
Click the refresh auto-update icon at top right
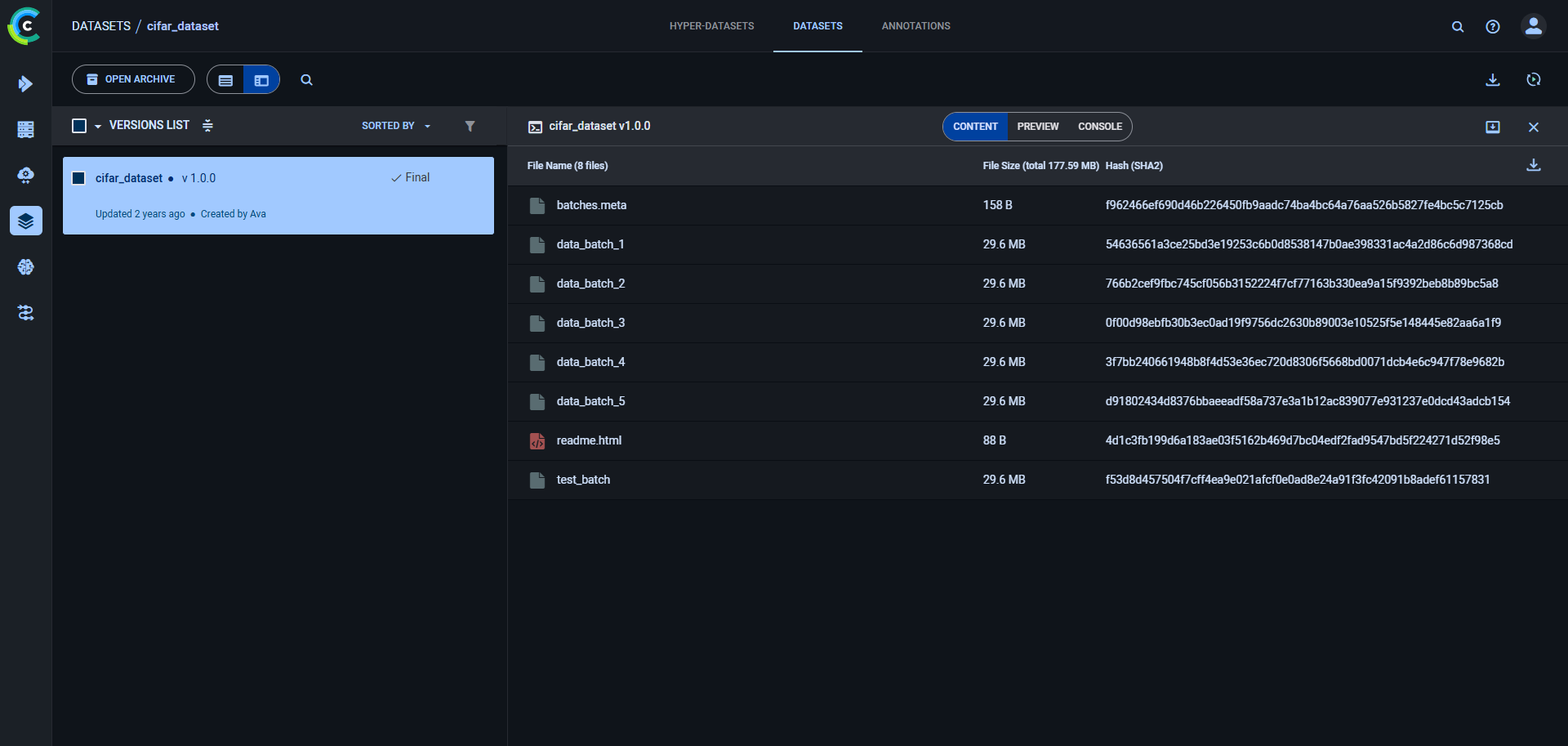1533,80
